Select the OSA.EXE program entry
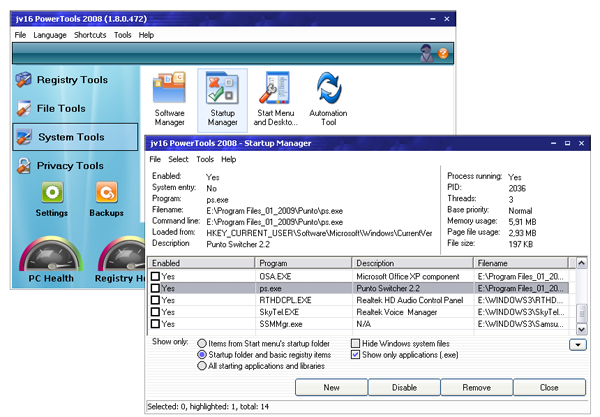 tap(275, 277)
